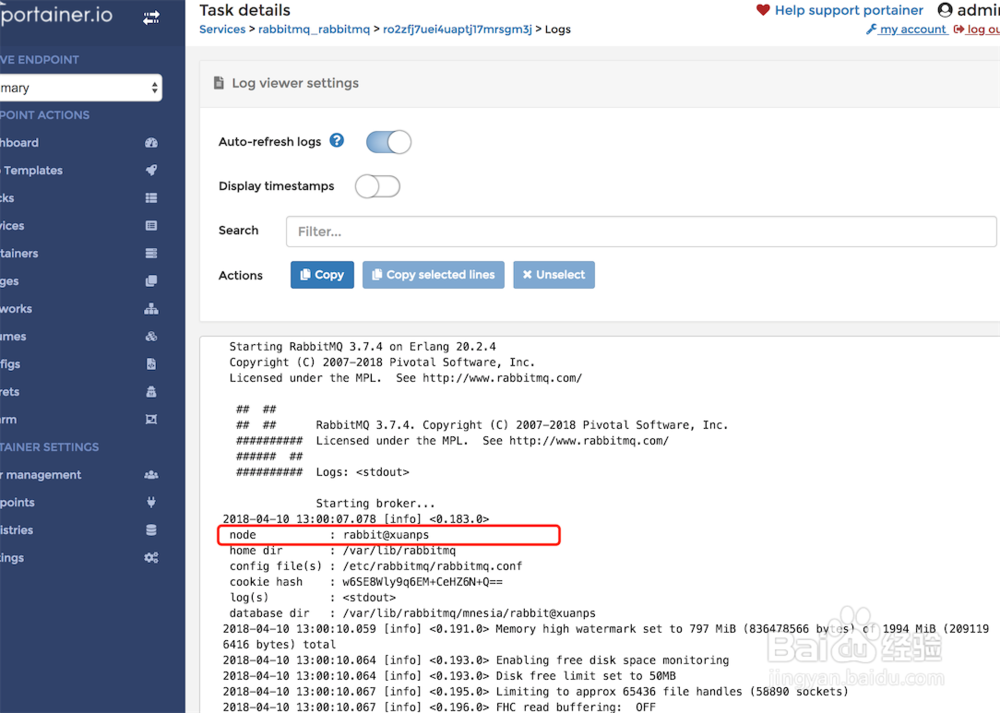
Task: Disable the Auto-refresh logs switch
Action: (388, 142)
